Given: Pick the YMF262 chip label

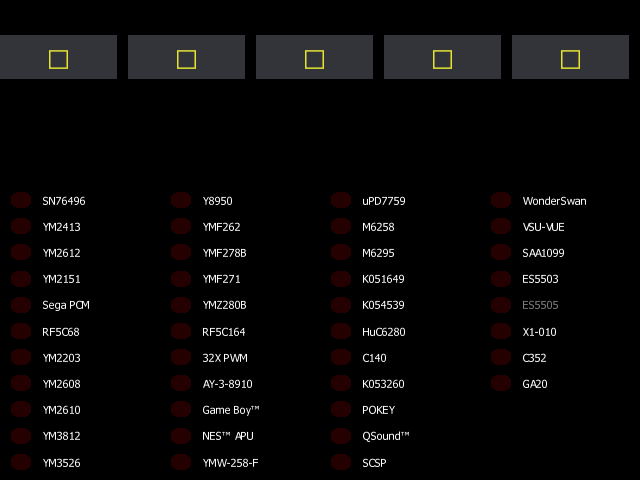Looking at the screenshot, I should pyautogui.click(x=221, y=227).
